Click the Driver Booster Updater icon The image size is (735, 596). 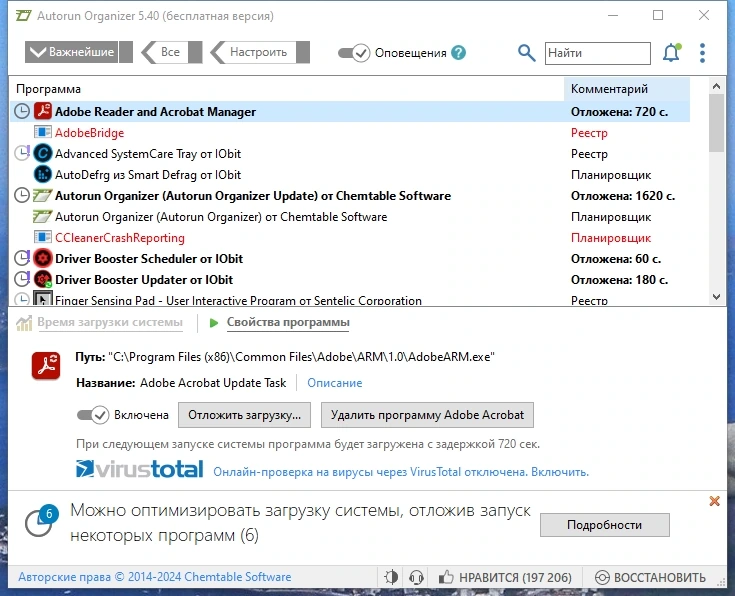pos(43,279)
